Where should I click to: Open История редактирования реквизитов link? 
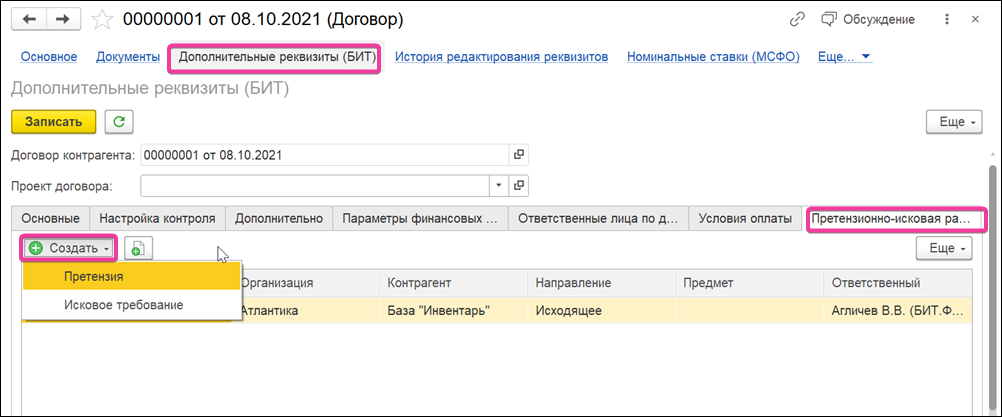click(502, 57)
